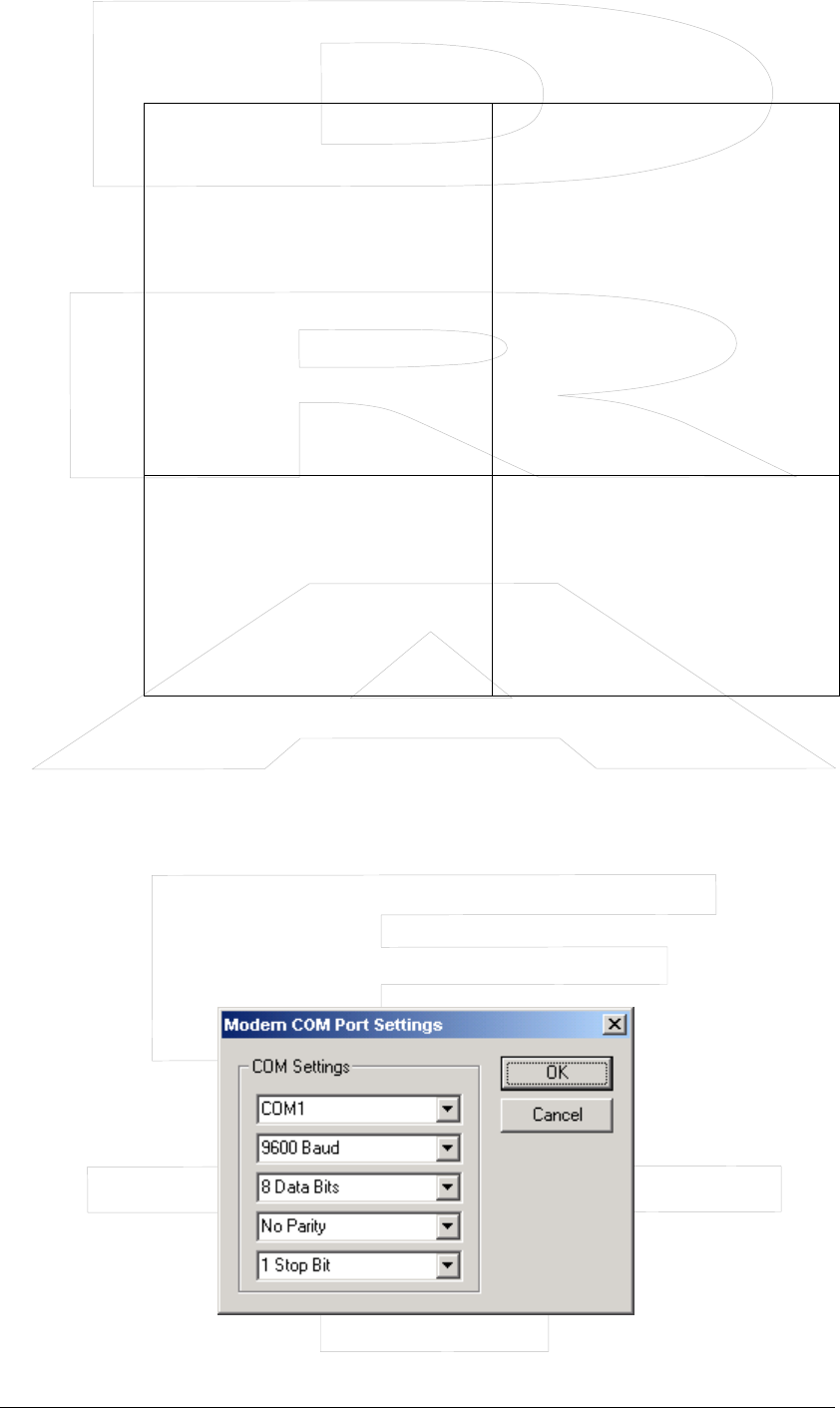Close the Modem COM Port Settings dialog
Viewport: 840px width, 1408px height.
(616, 1024)
